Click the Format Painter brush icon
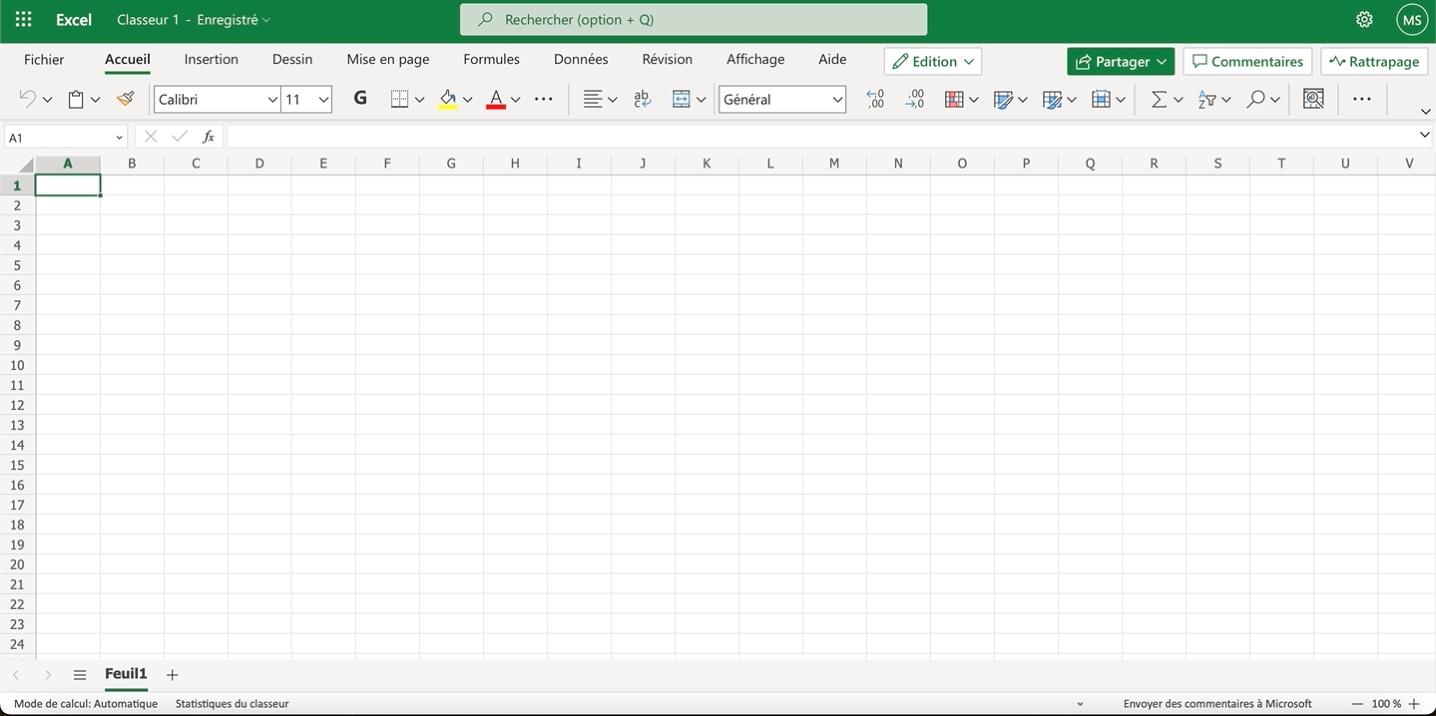Screen dimensions: 1436x716 click(125, 99)
